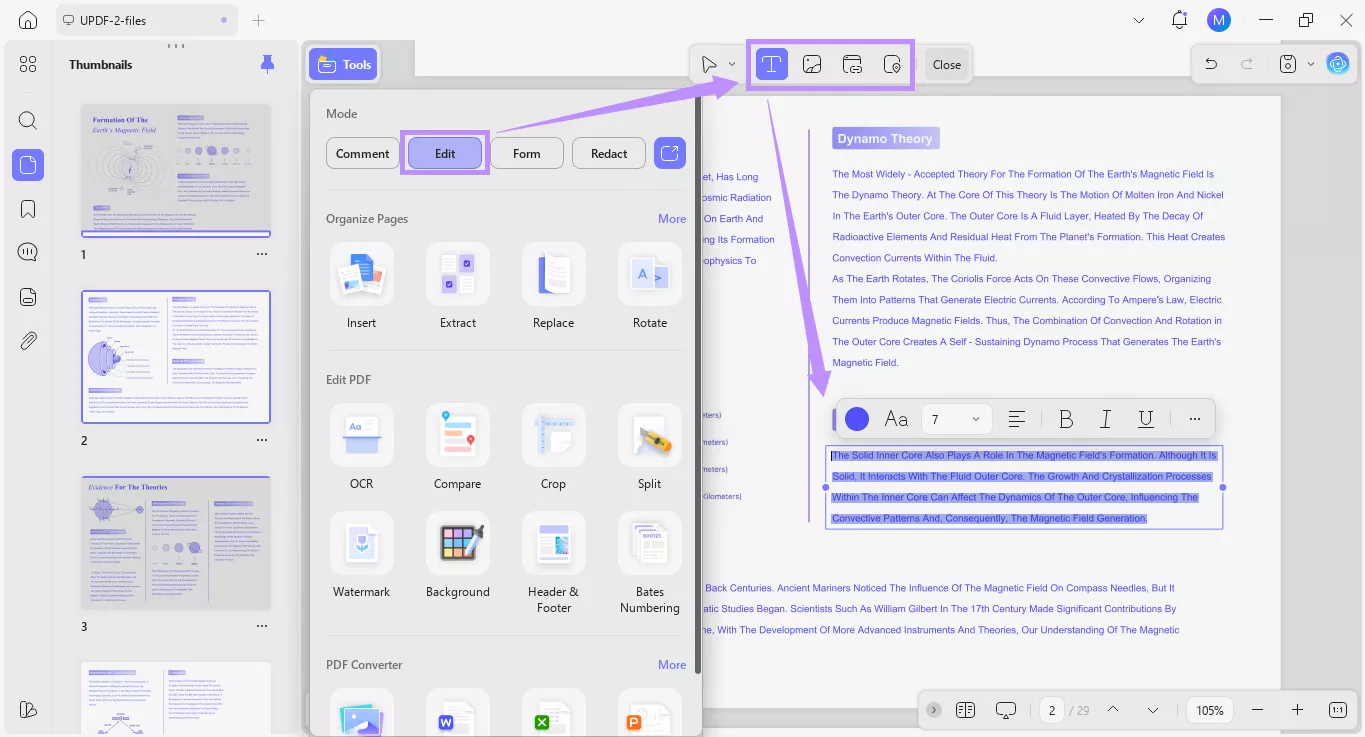Toggle underline on the selected text
This screenshot has height=737, width=1365.
[x=1145, y=418]
